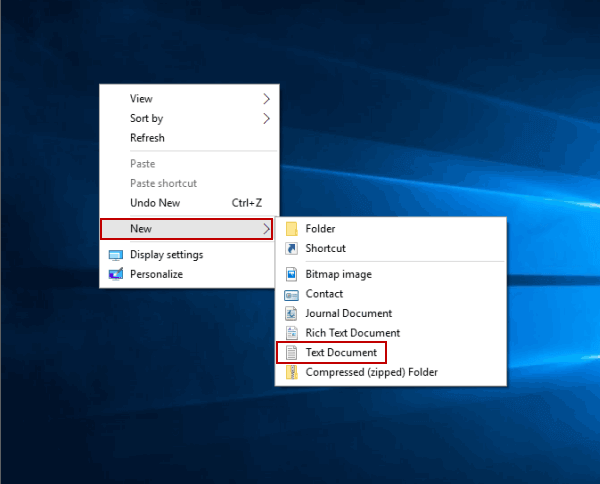
Task: Create a new Compressed (zipped) Folder
Action: click(x=391, y=372)
